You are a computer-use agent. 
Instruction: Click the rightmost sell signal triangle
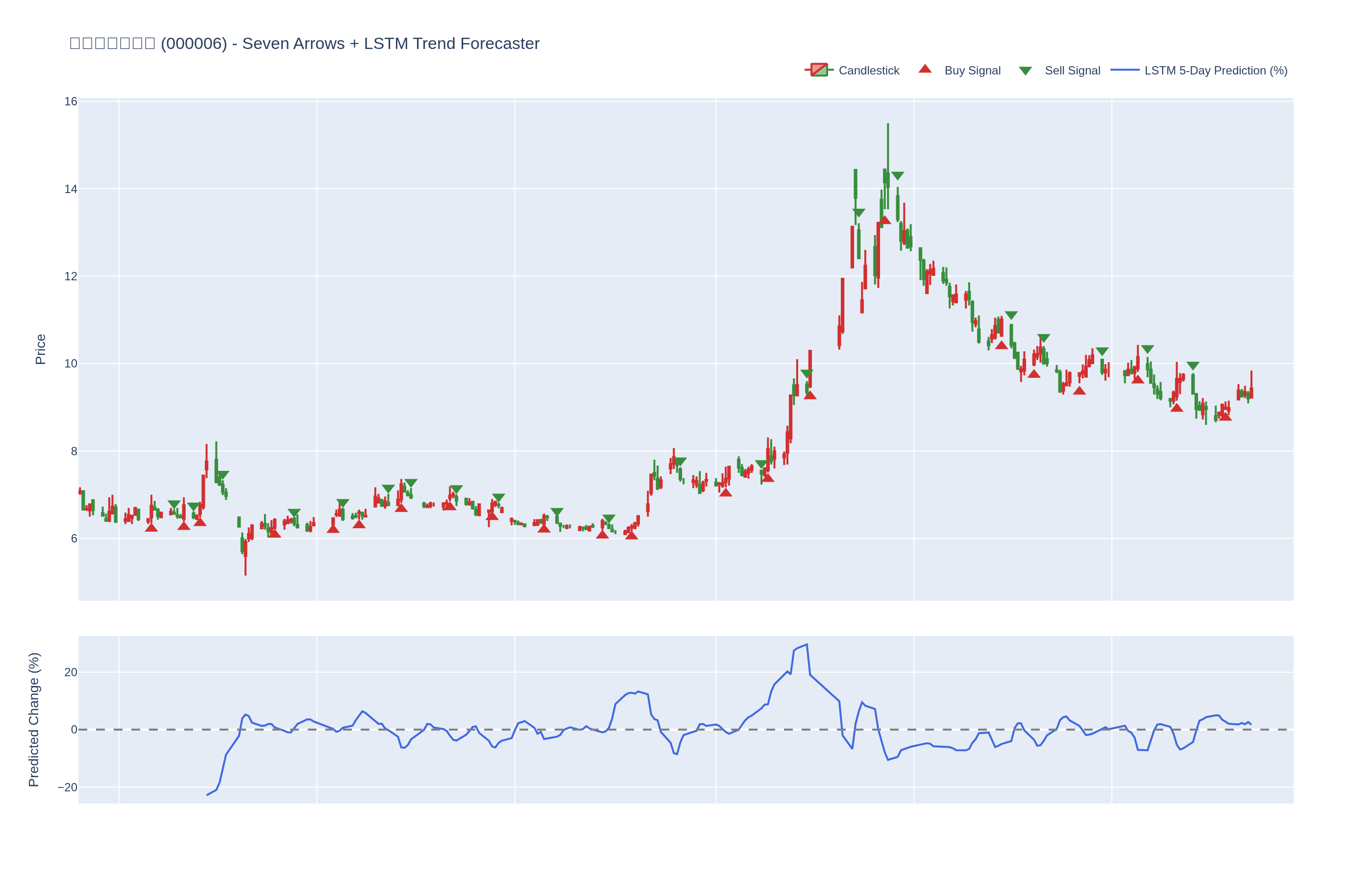pos(1193,366)
